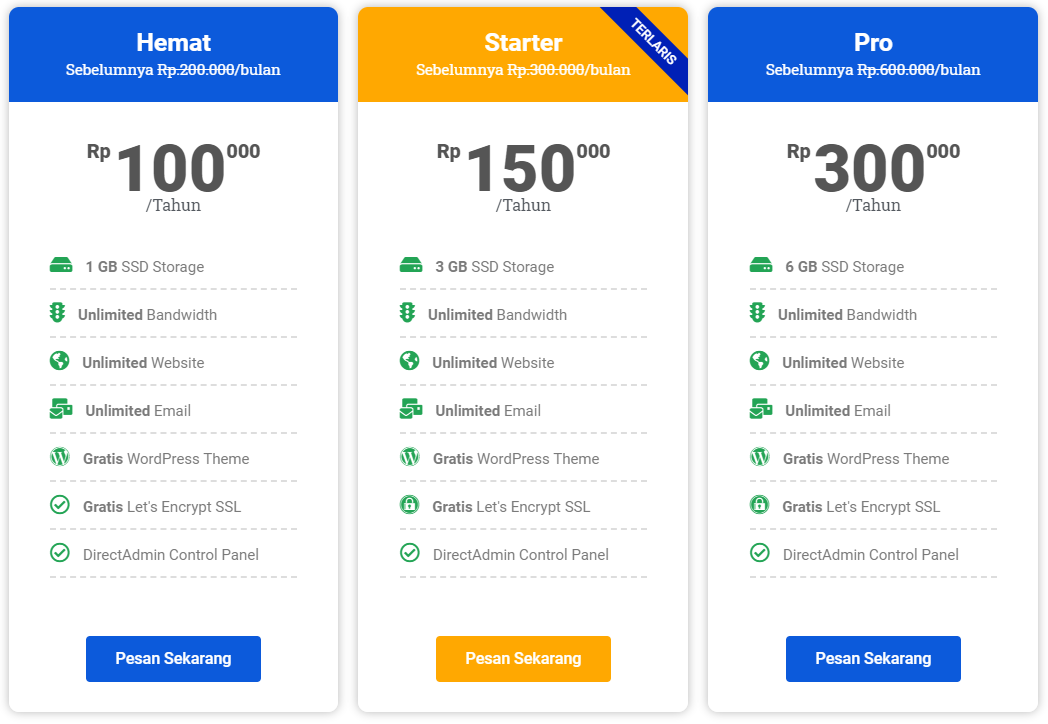The height and width of the screenshot is (724, 1048).
Task: Click the DirectAdmin checkmark icon in Starter plan
Action: 409,553
